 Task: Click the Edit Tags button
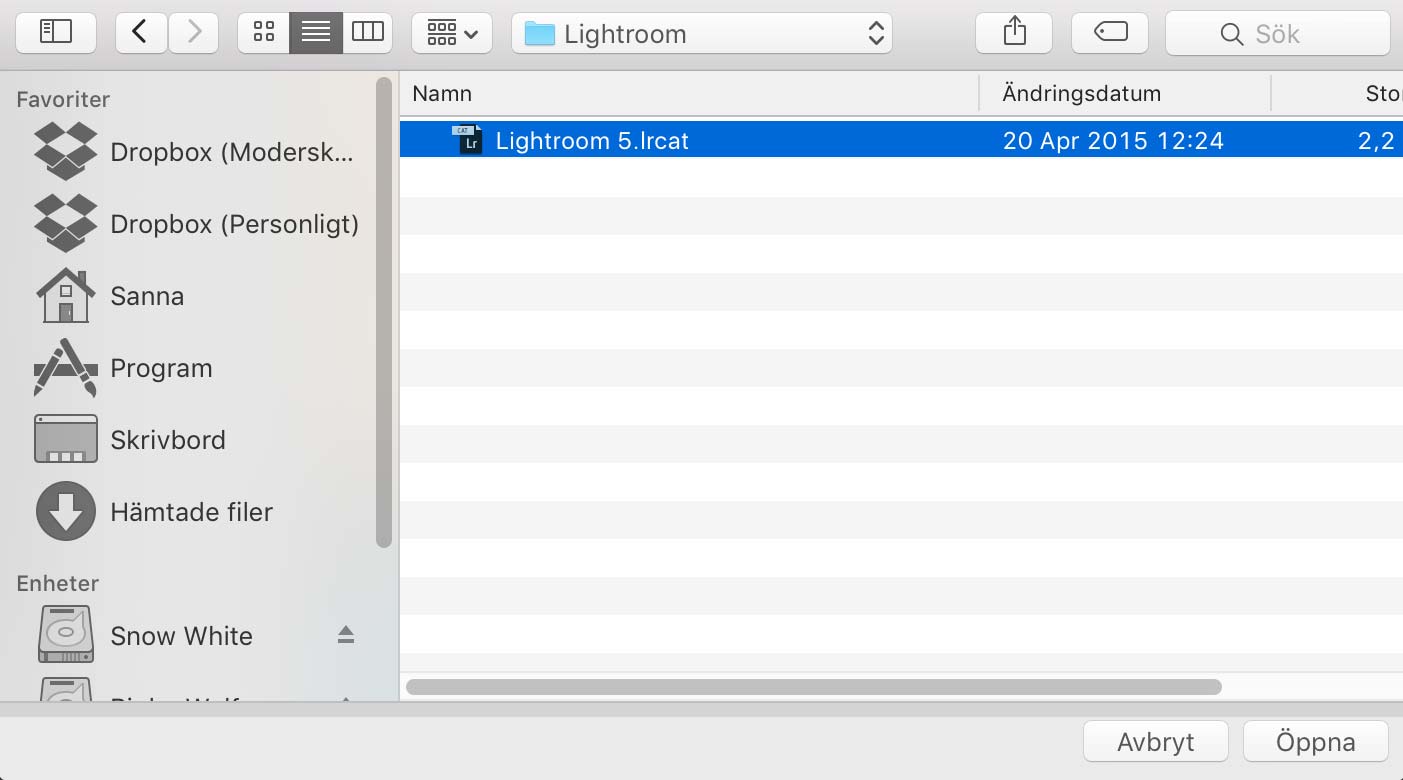[1110, 33]
